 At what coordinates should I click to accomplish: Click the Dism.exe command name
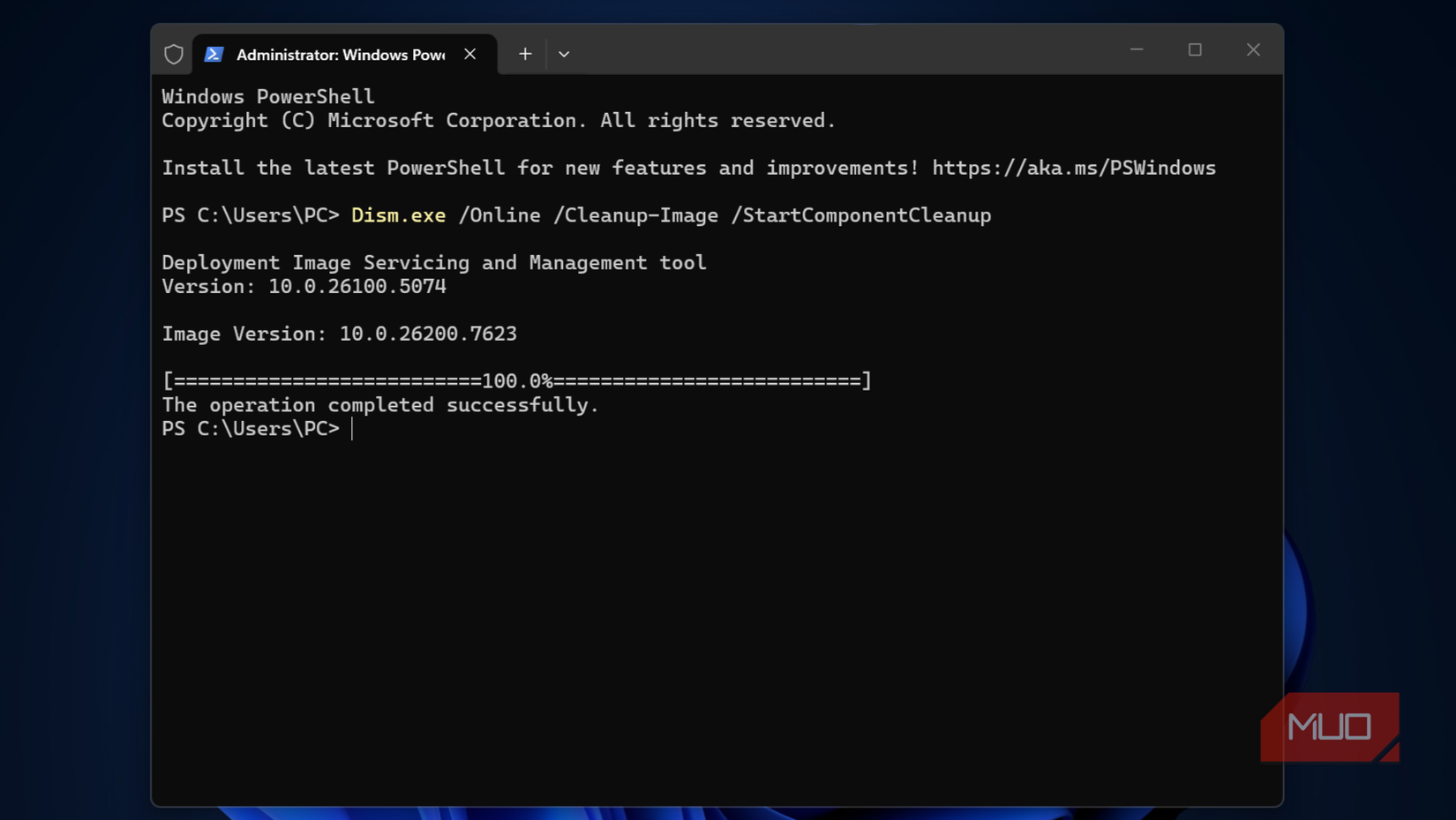pos(398,215)
